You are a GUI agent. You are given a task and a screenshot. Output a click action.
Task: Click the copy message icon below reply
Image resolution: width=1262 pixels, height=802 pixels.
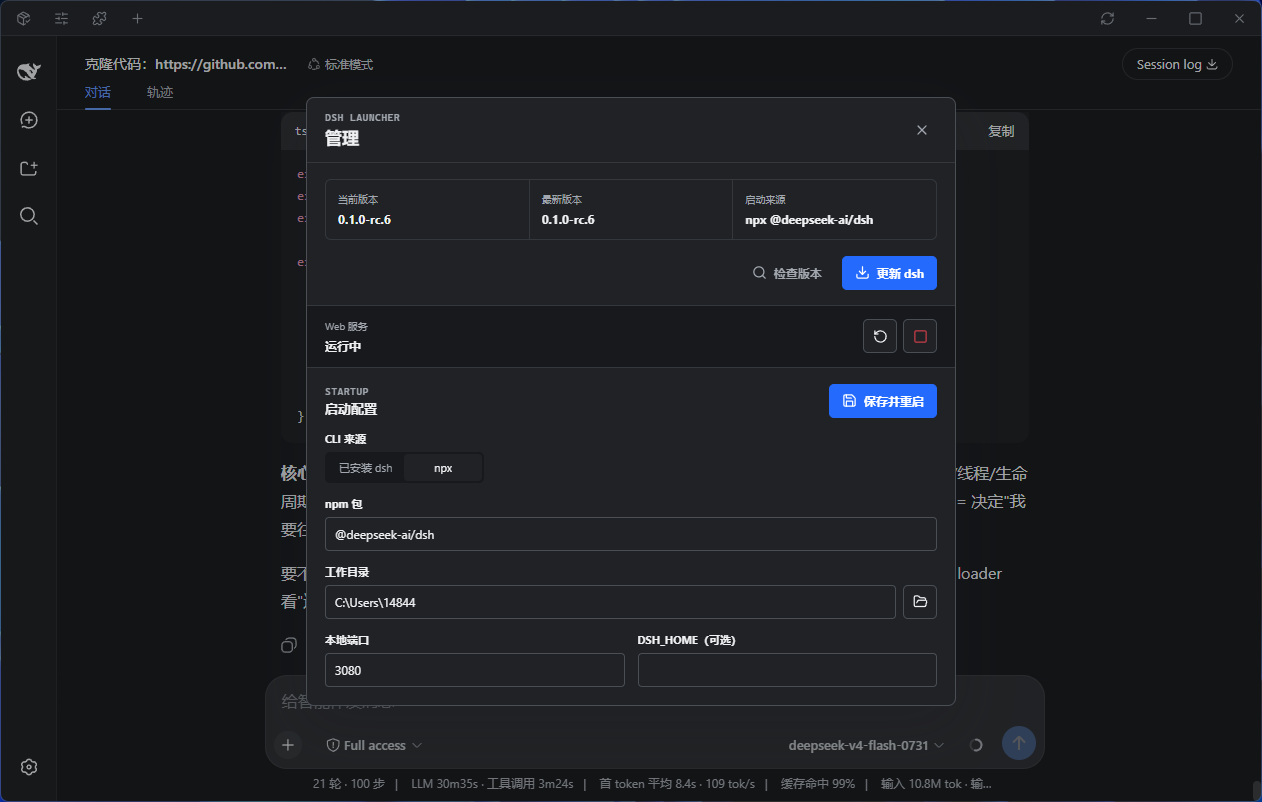289,645
